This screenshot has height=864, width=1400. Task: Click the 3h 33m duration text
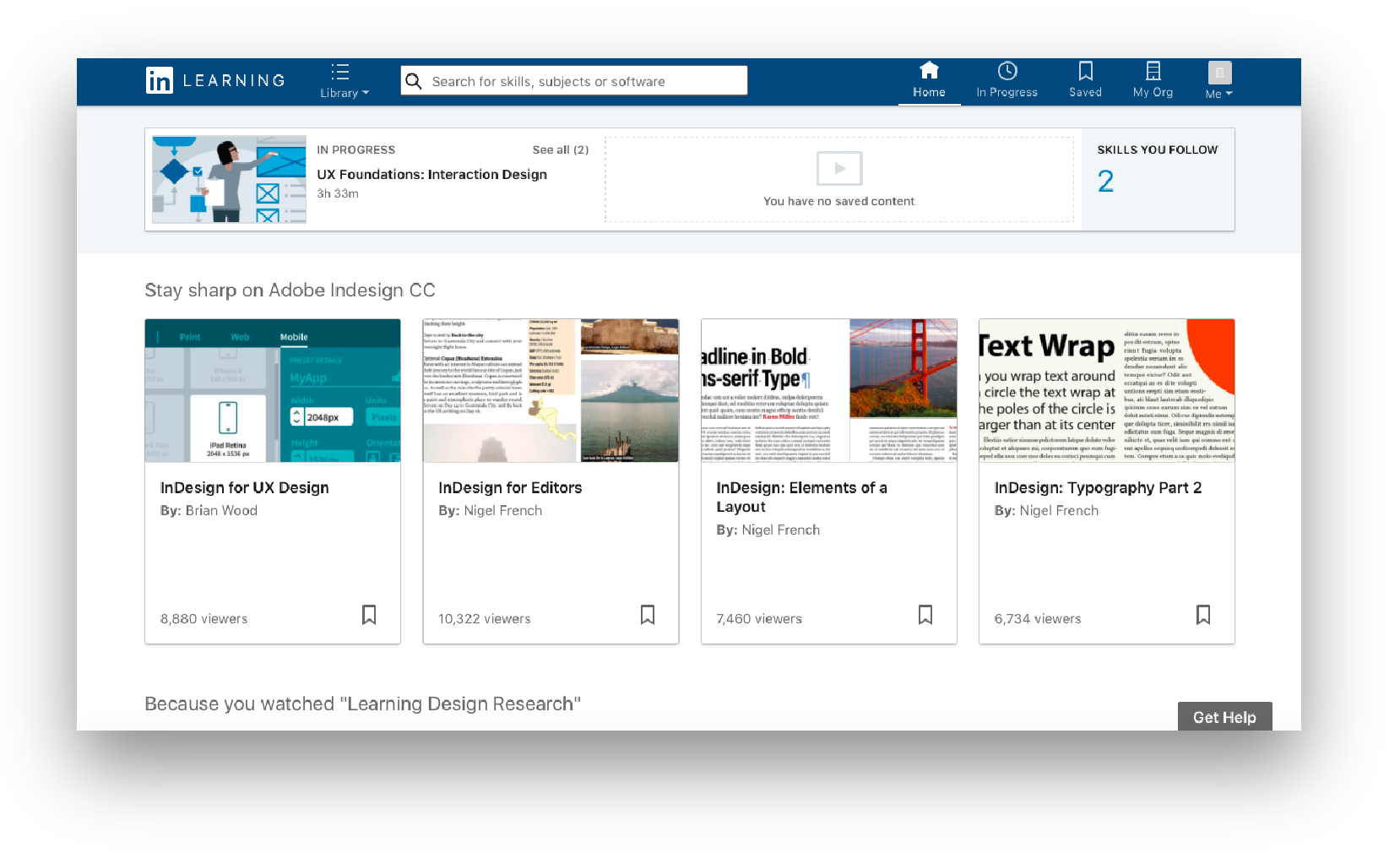point(338,193)
